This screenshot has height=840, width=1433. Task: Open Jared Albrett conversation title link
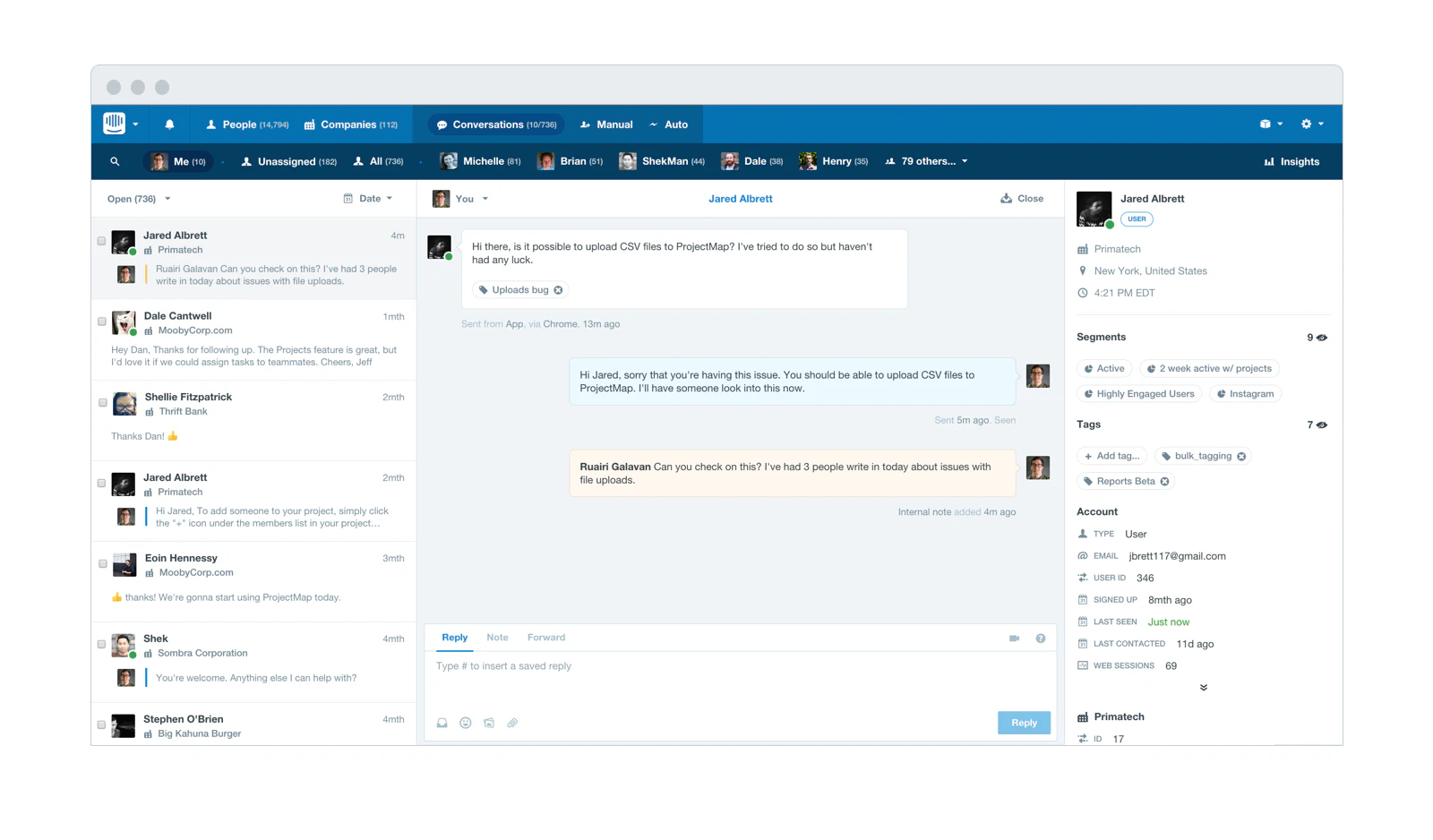[740, 199]
